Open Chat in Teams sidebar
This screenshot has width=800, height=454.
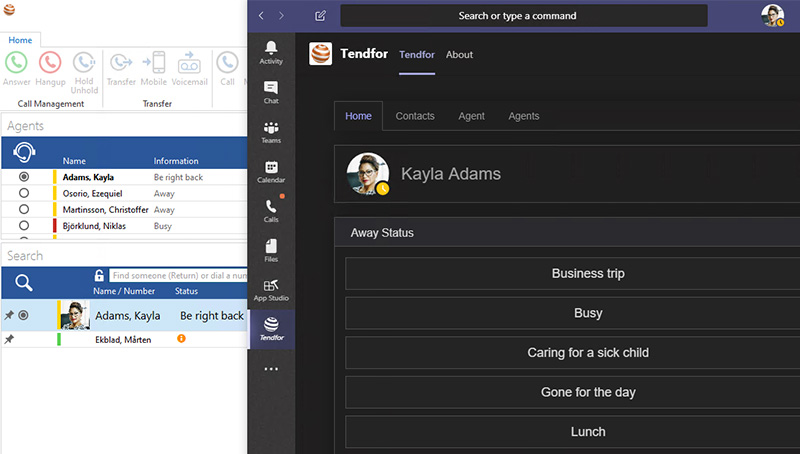pyautogui.click(x=271, y=92)
